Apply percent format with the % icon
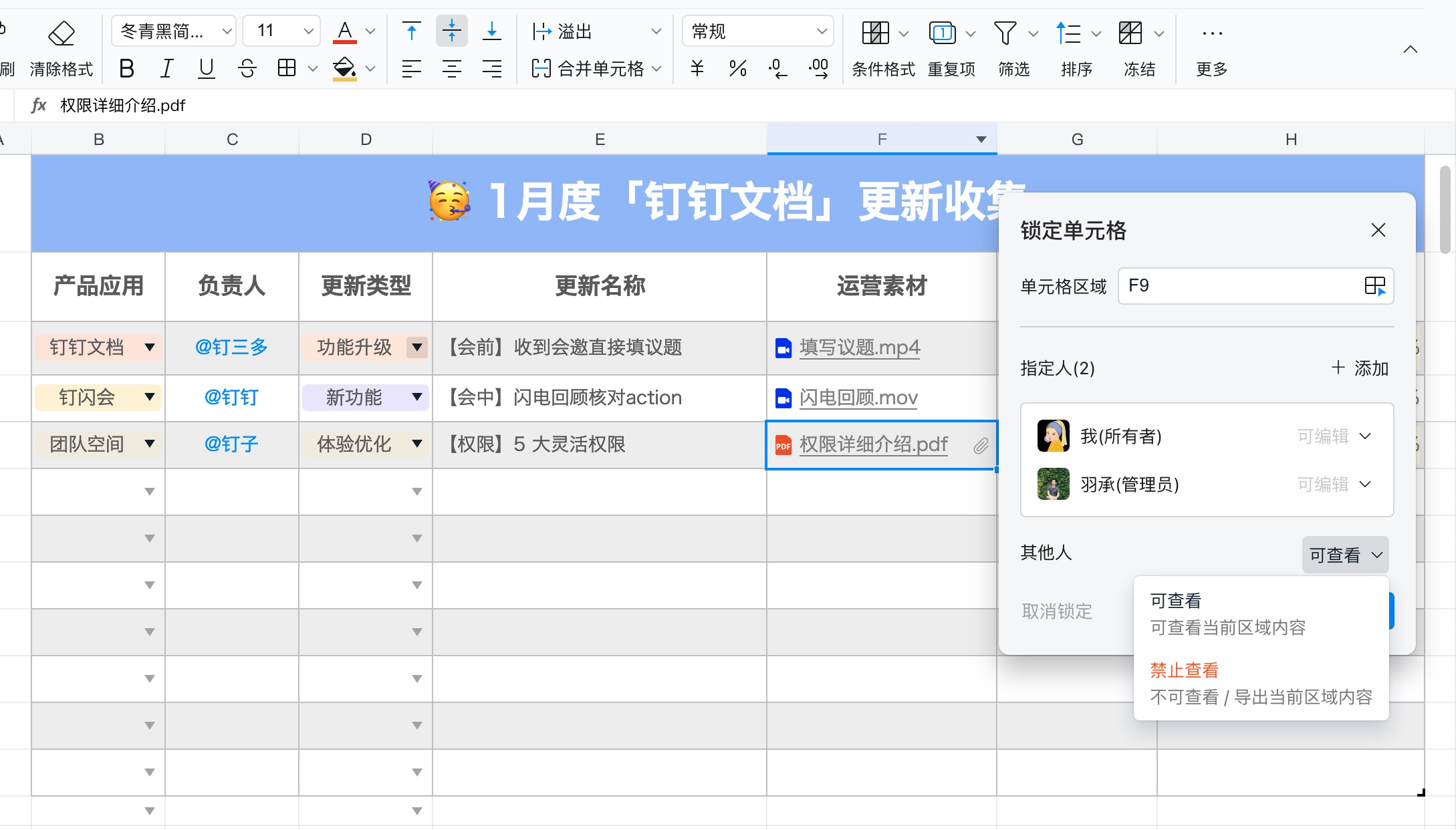Screen dimensions: 1456x830 (737, 67)
